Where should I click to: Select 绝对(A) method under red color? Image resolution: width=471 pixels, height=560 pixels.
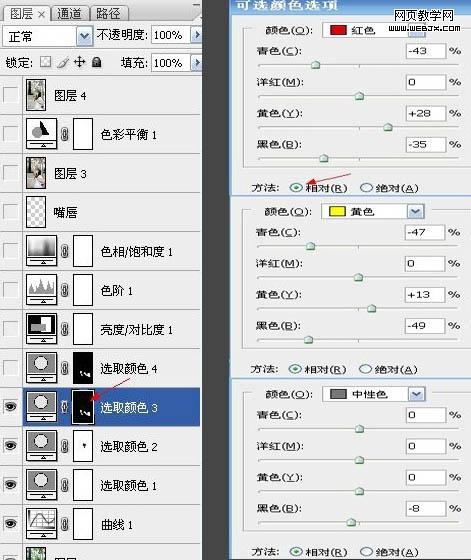[x=366, y=188]
